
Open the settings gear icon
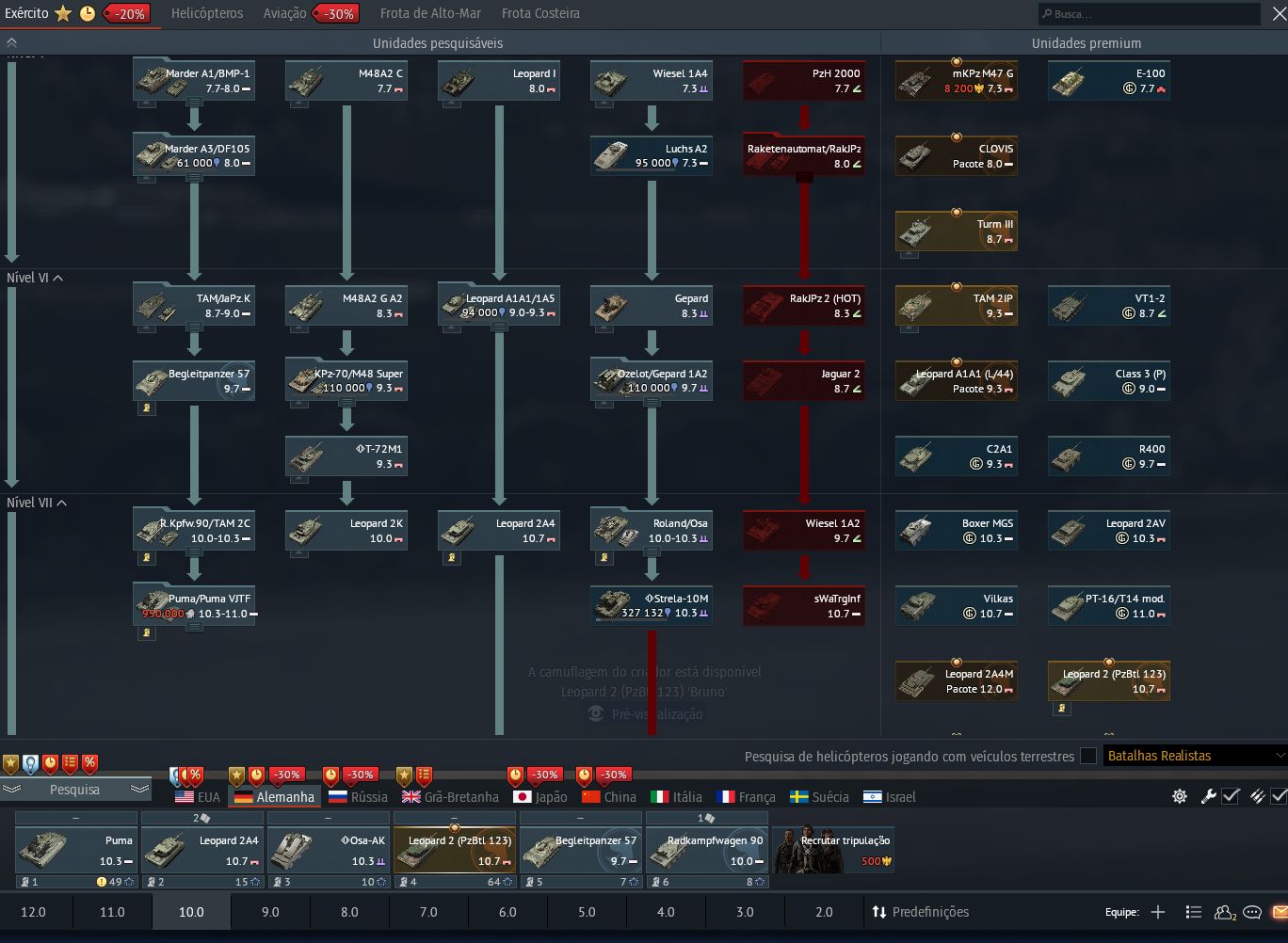(x=1180, y=796)
